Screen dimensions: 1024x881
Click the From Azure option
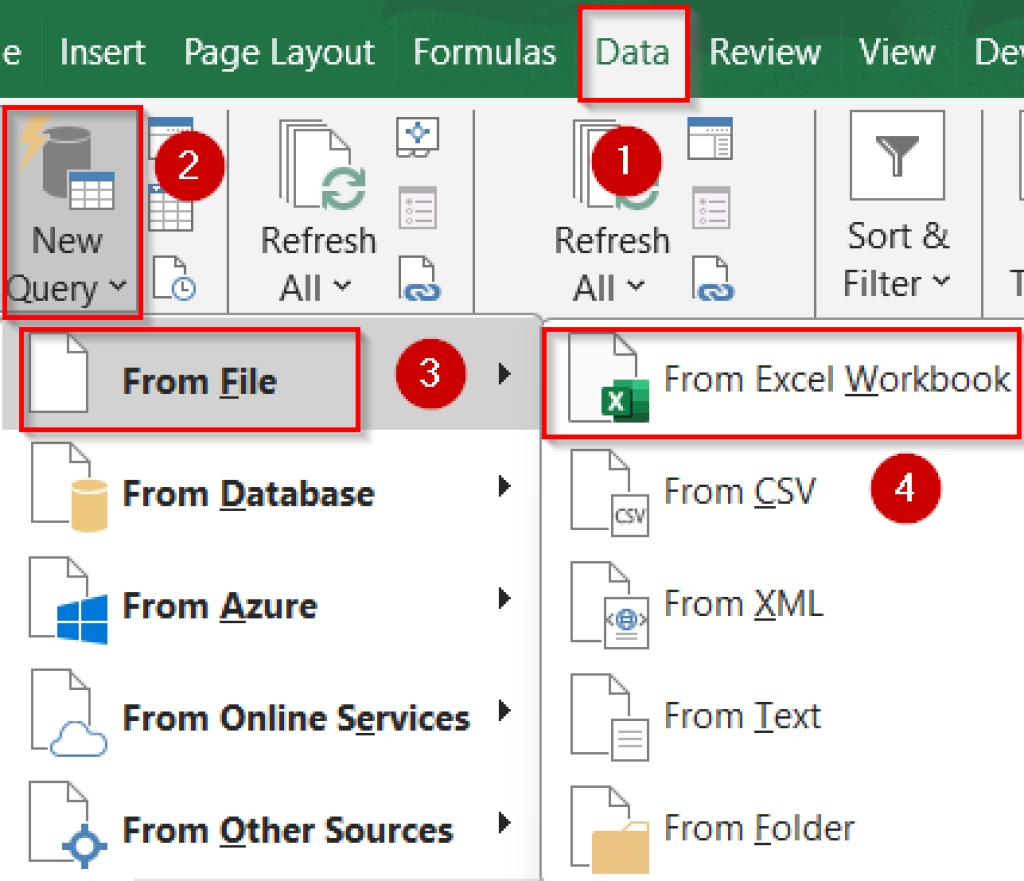click(220, 603)
